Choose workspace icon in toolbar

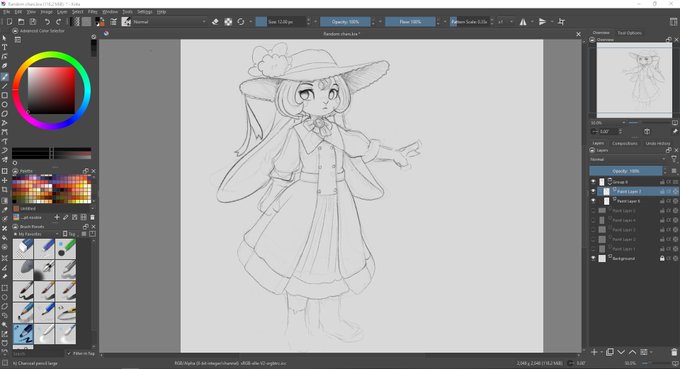click(x=673, y=22)
